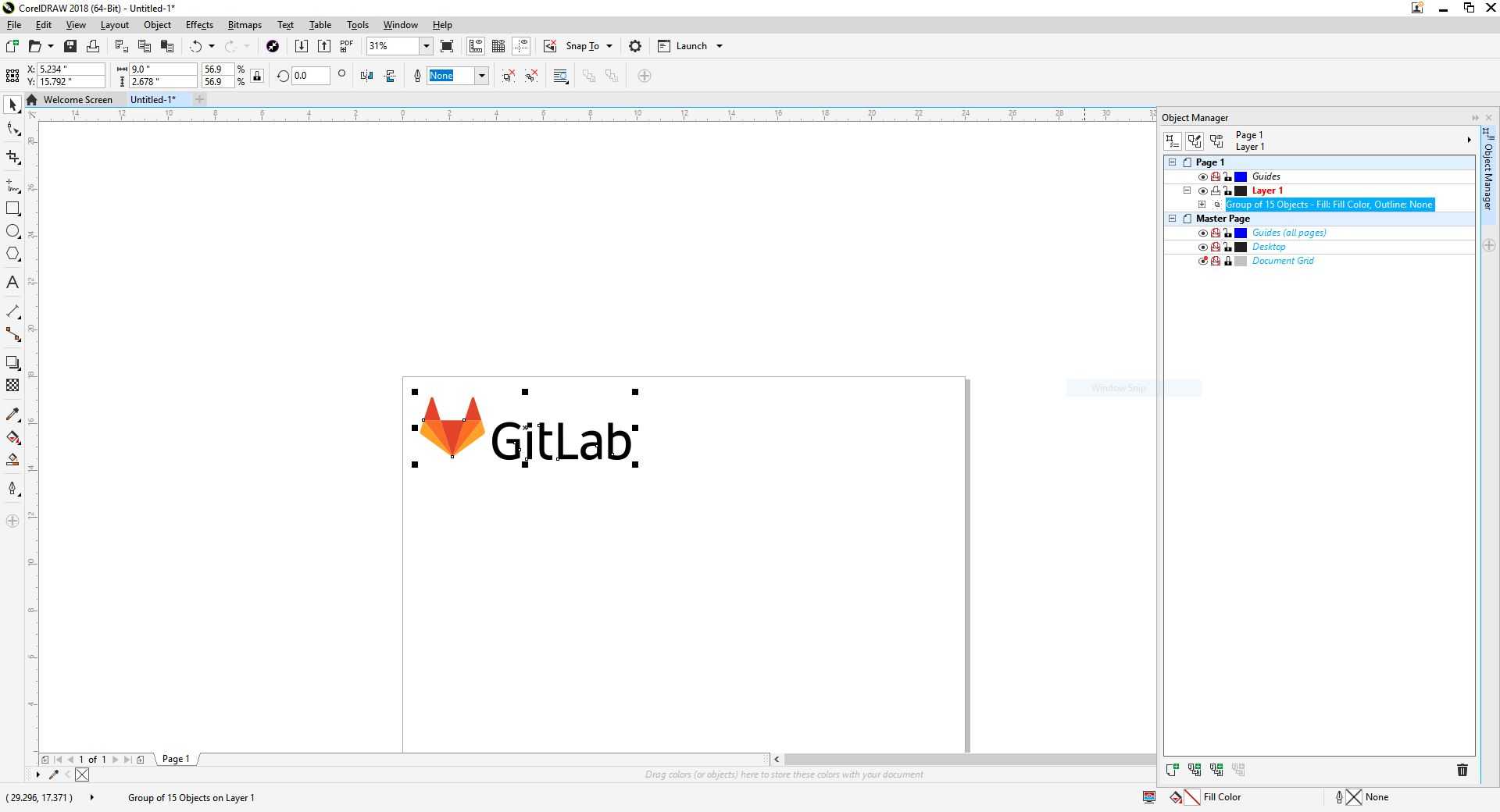Click the New Layer icon in Object Manager
This screenshot has height=812, width=1500.
(x=1172, y=770)
